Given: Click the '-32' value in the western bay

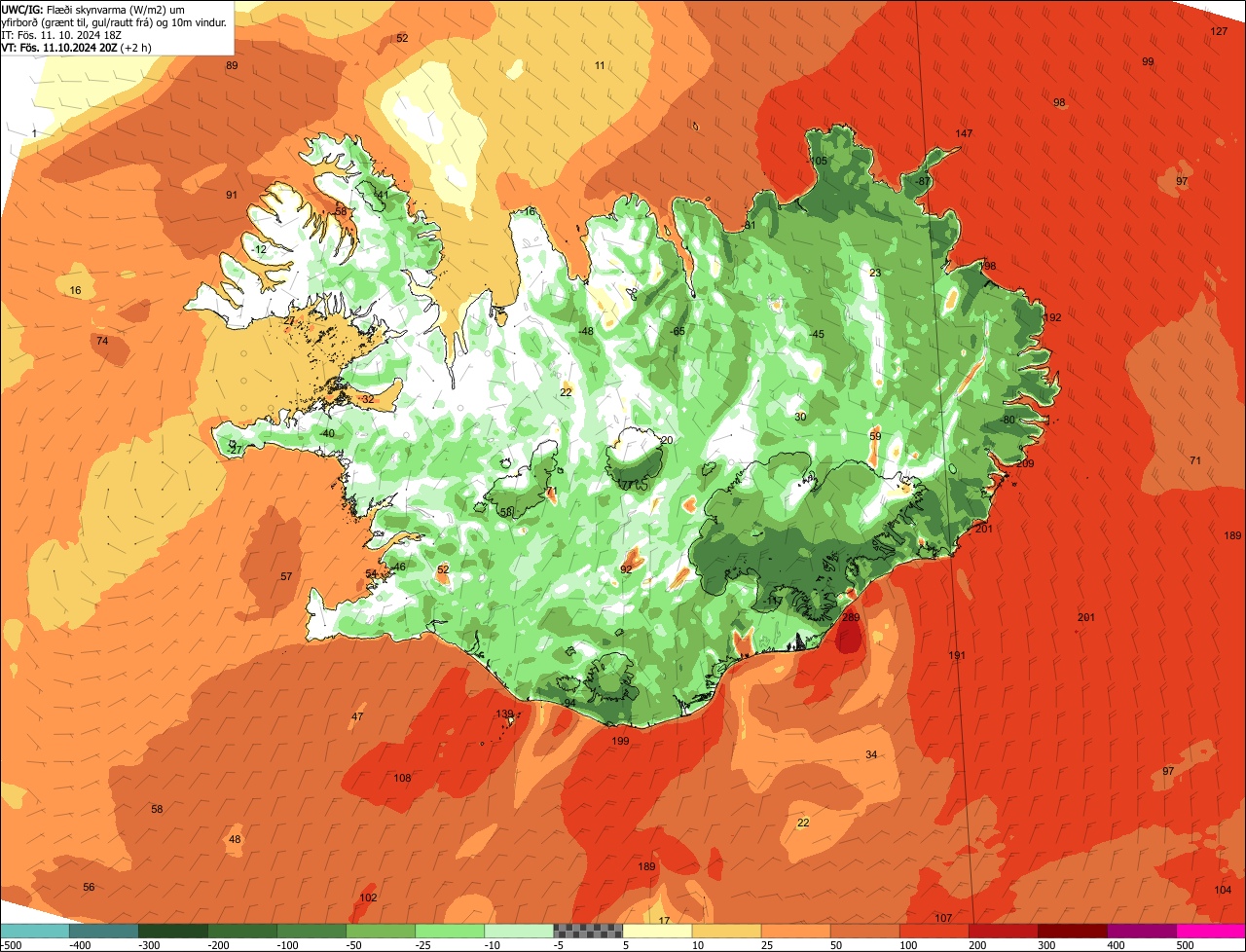Looking at the screenshot, I should coord(366,399).
